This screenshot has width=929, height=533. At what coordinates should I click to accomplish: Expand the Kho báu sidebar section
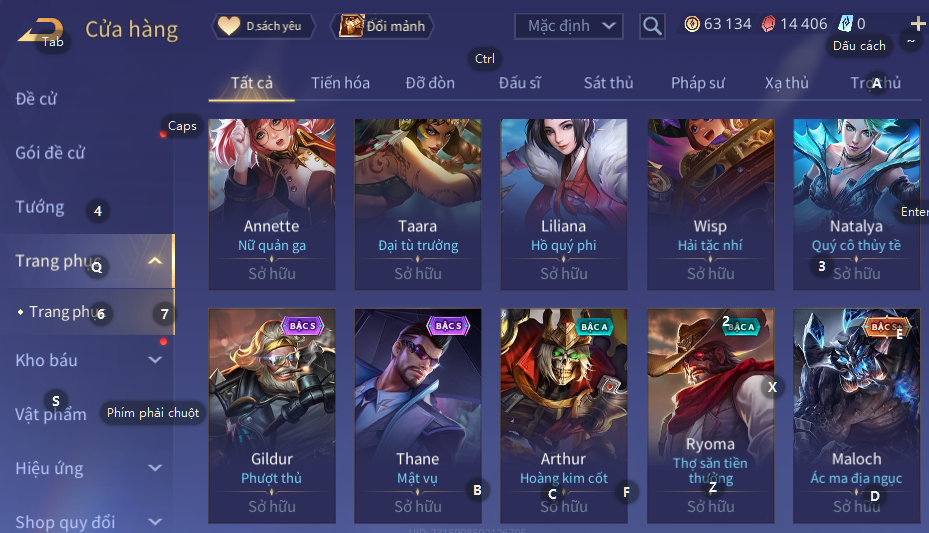[155, 359]
